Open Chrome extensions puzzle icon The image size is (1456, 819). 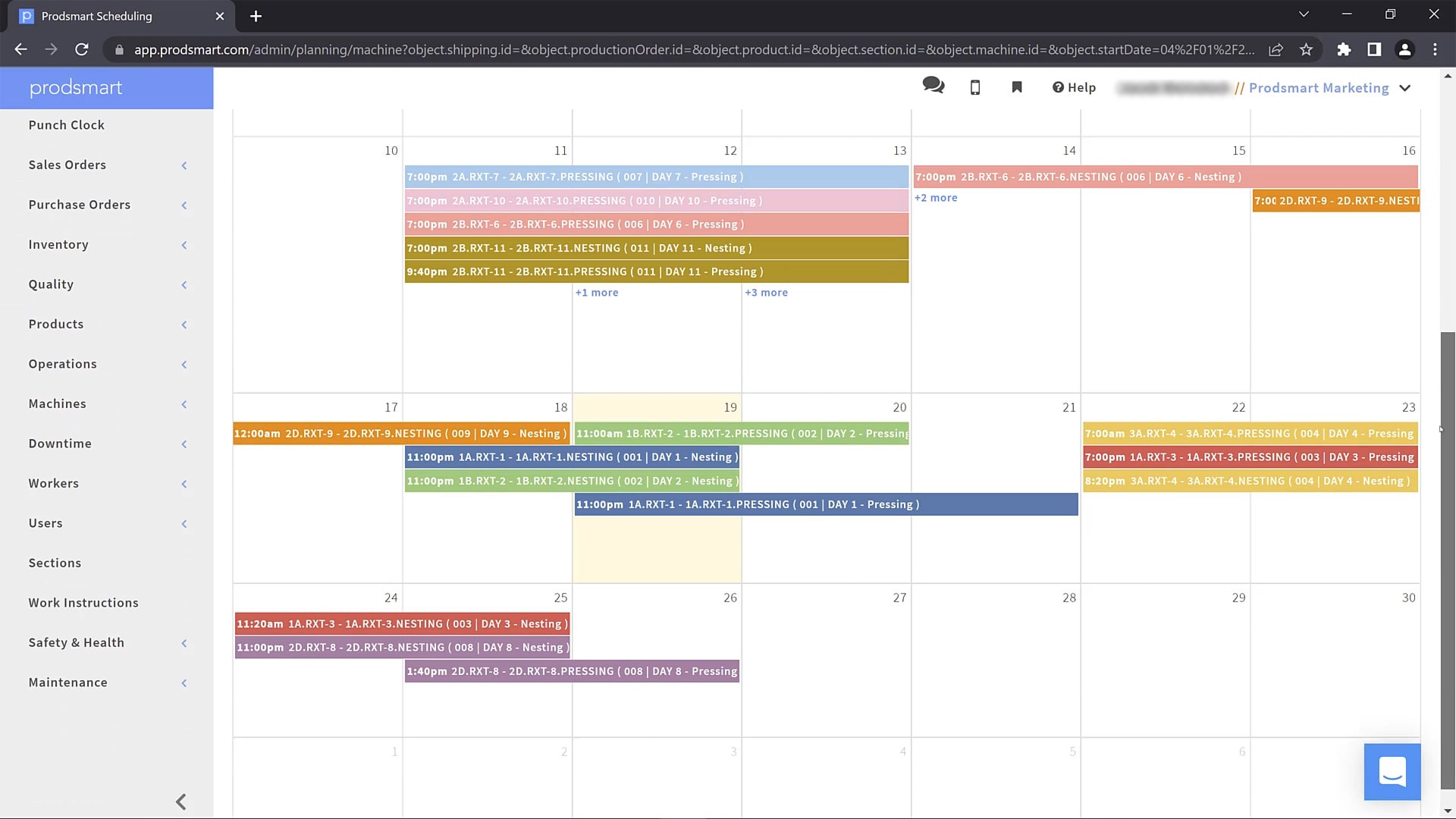point(1344,49)
